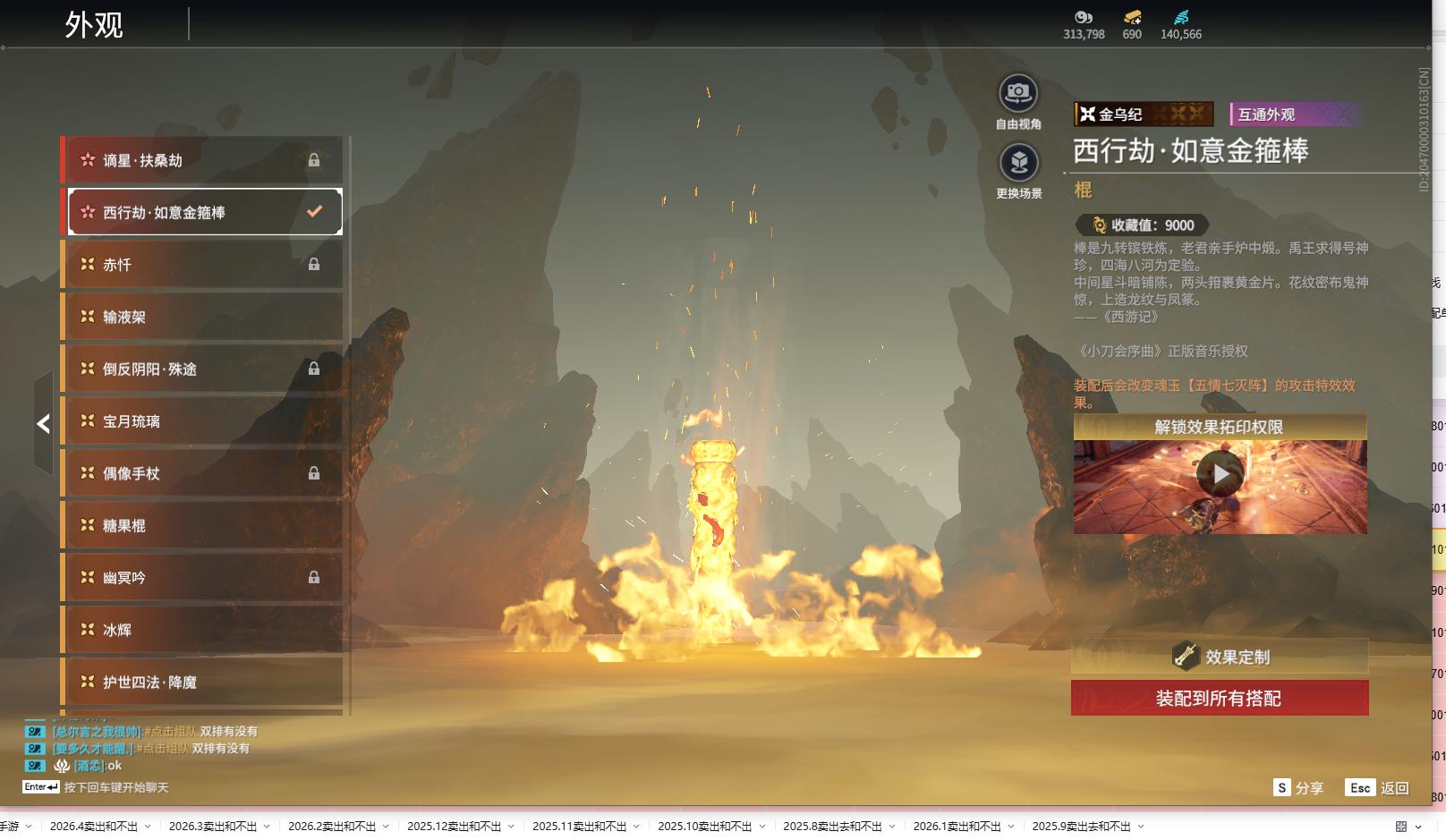
Task: Click the lock icon on 幽冥吟
Action: click(x=314, y=578)
